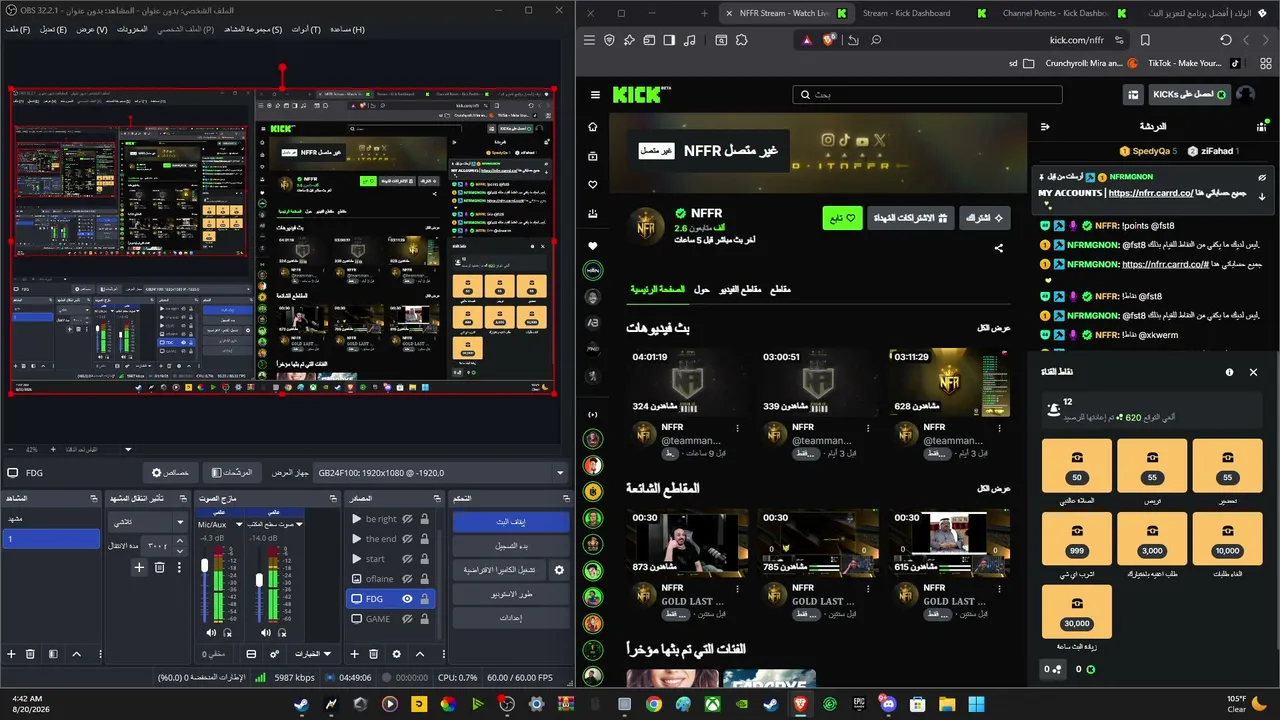Open nfrr.carrd.co link in pinned message

point(1149,193)
